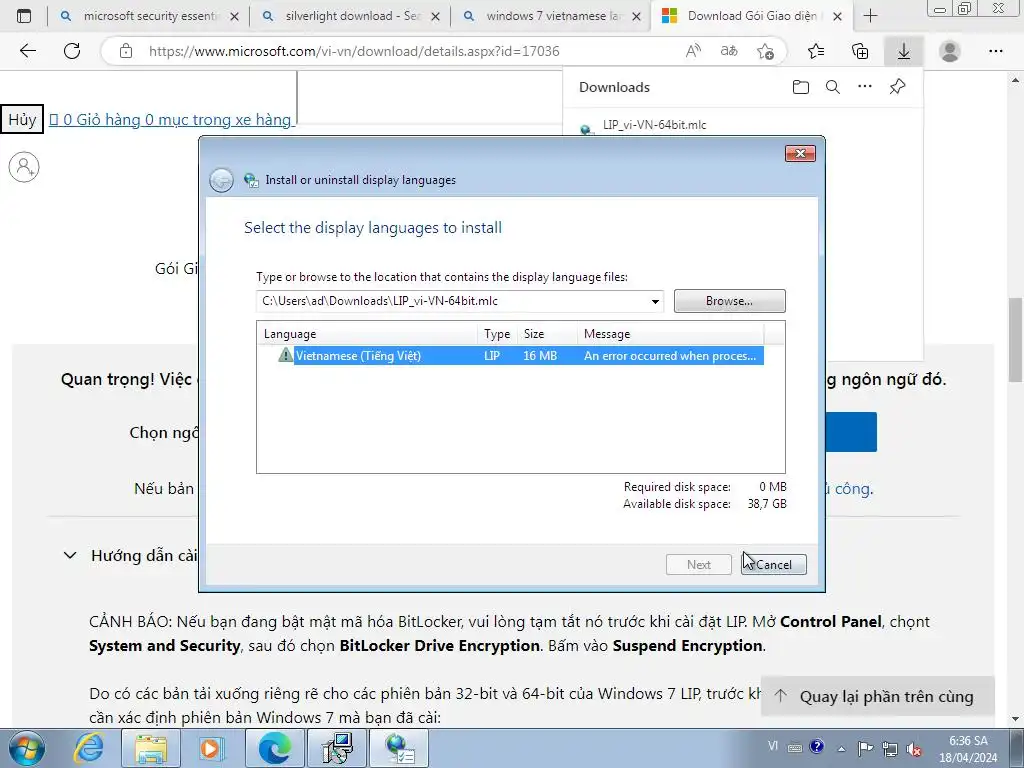Open the Windows Start menu
1024x768 pixels.
pyautogui.click(x=26, y=748)
